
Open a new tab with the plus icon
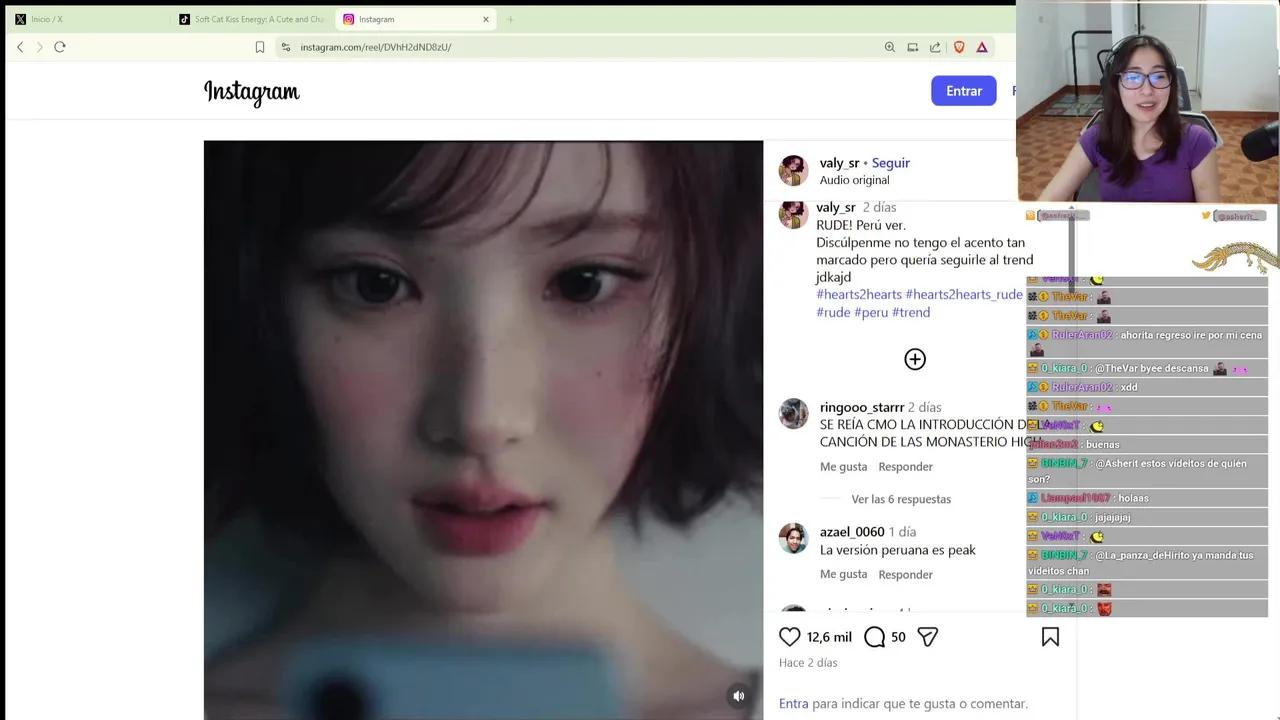click(510, 19)
